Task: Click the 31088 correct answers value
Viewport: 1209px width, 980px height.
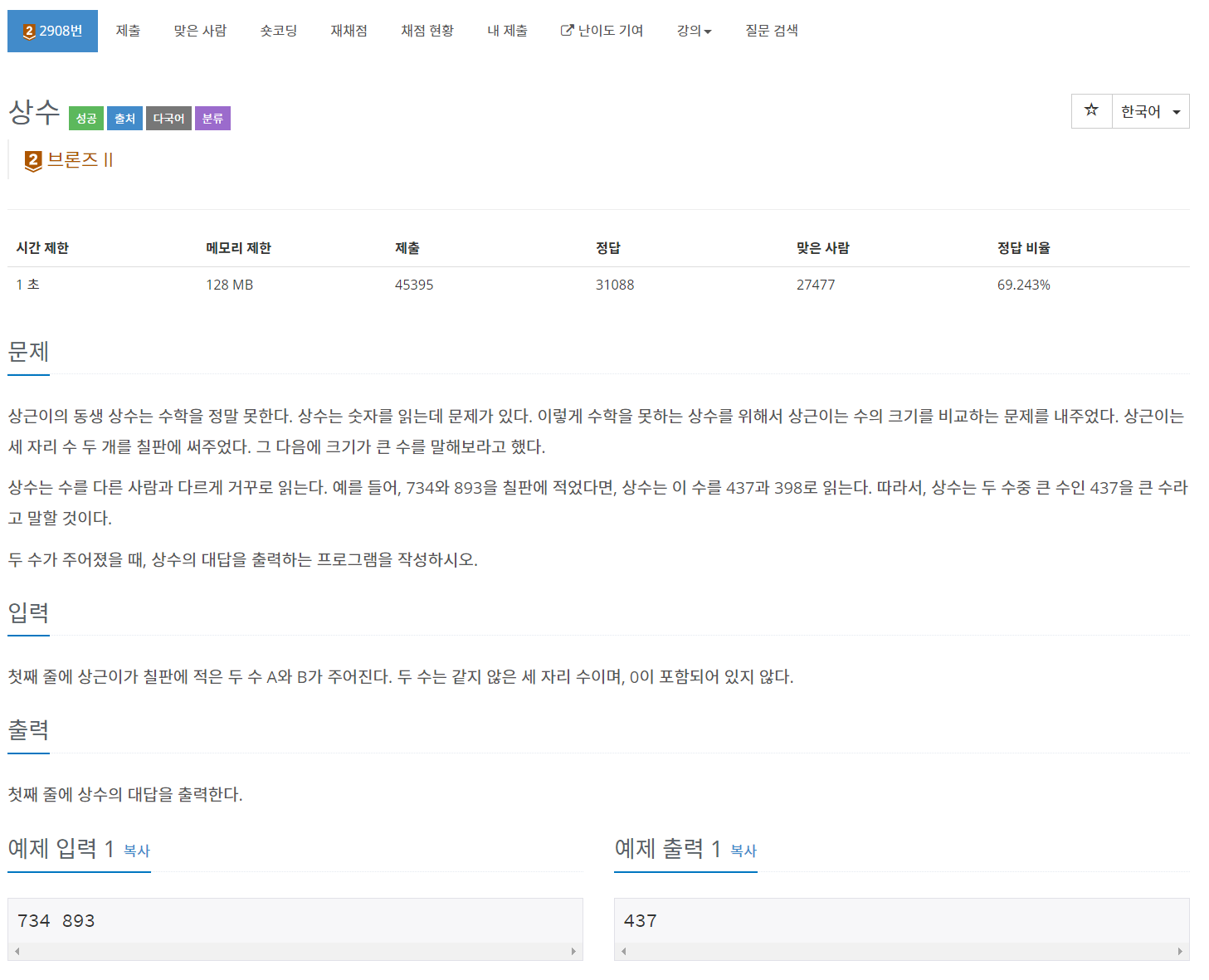Action: tap(615, 285)
